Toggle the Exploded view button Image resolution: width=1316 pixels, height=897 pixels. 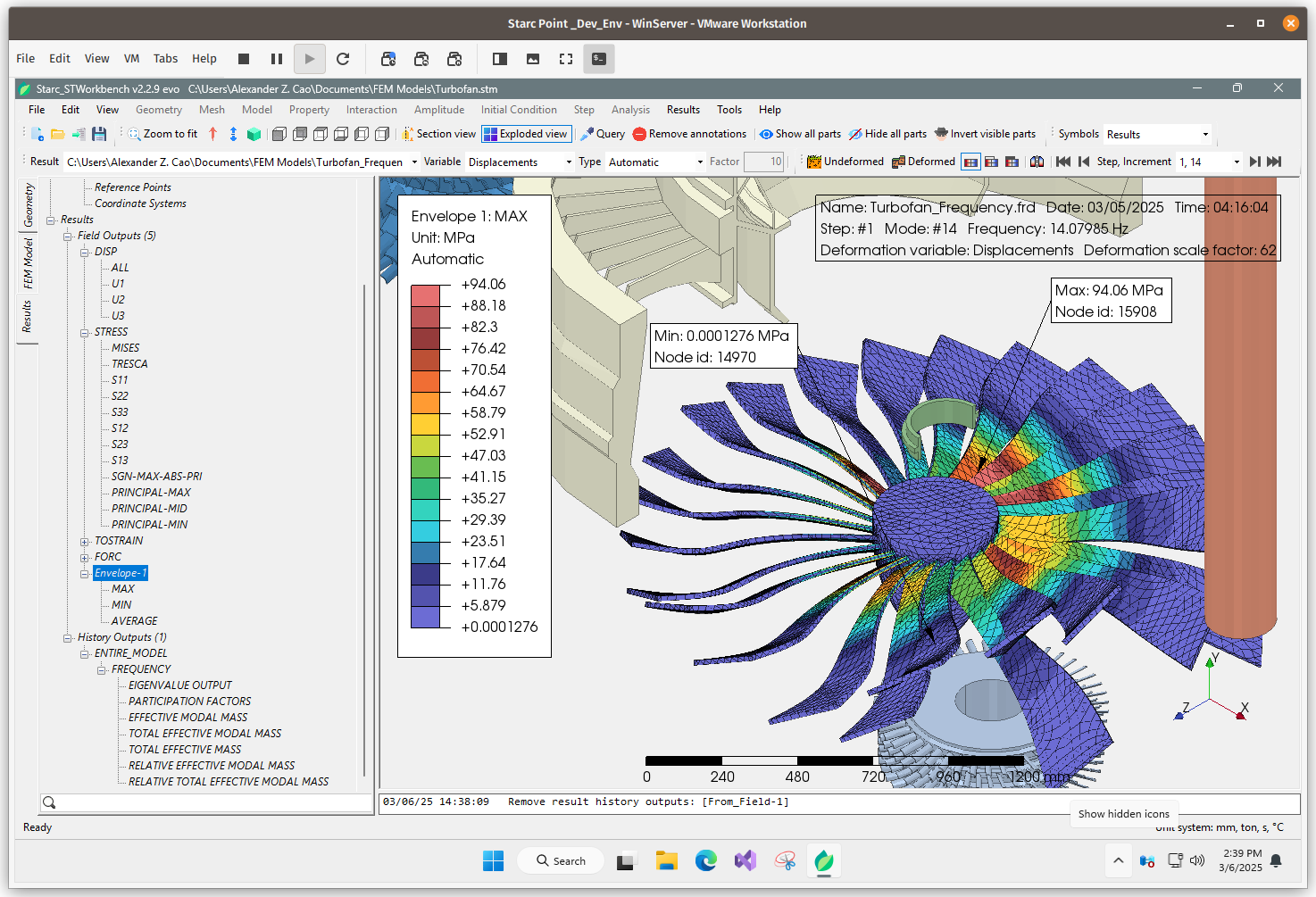(x=527, y=134)
